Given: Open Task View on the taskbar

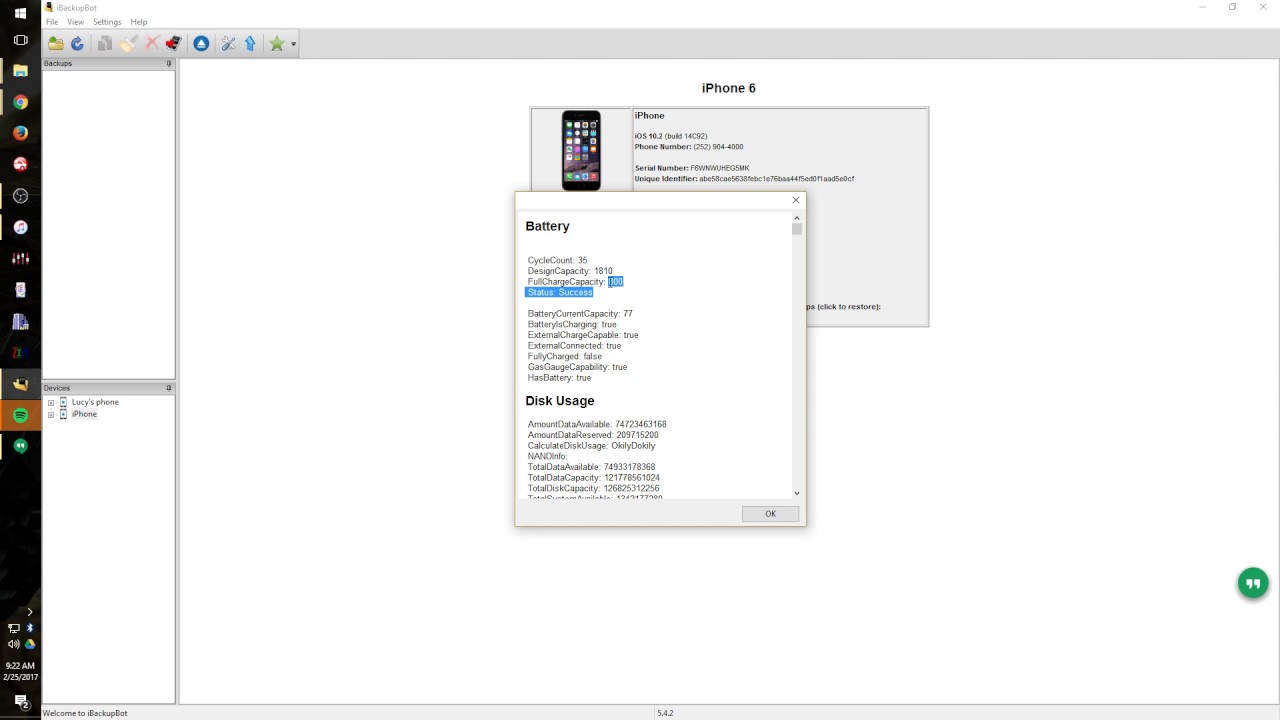Looking at the screenshot, I should tap(20, 40).
